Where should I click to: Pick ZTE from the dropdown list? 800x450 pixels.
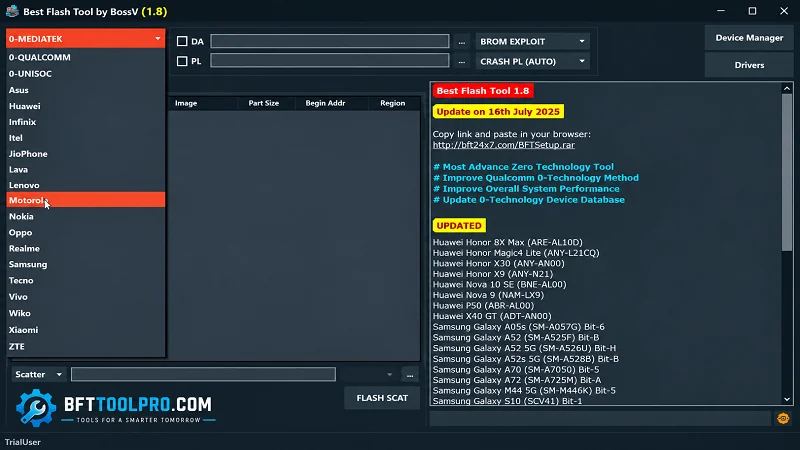85,346
